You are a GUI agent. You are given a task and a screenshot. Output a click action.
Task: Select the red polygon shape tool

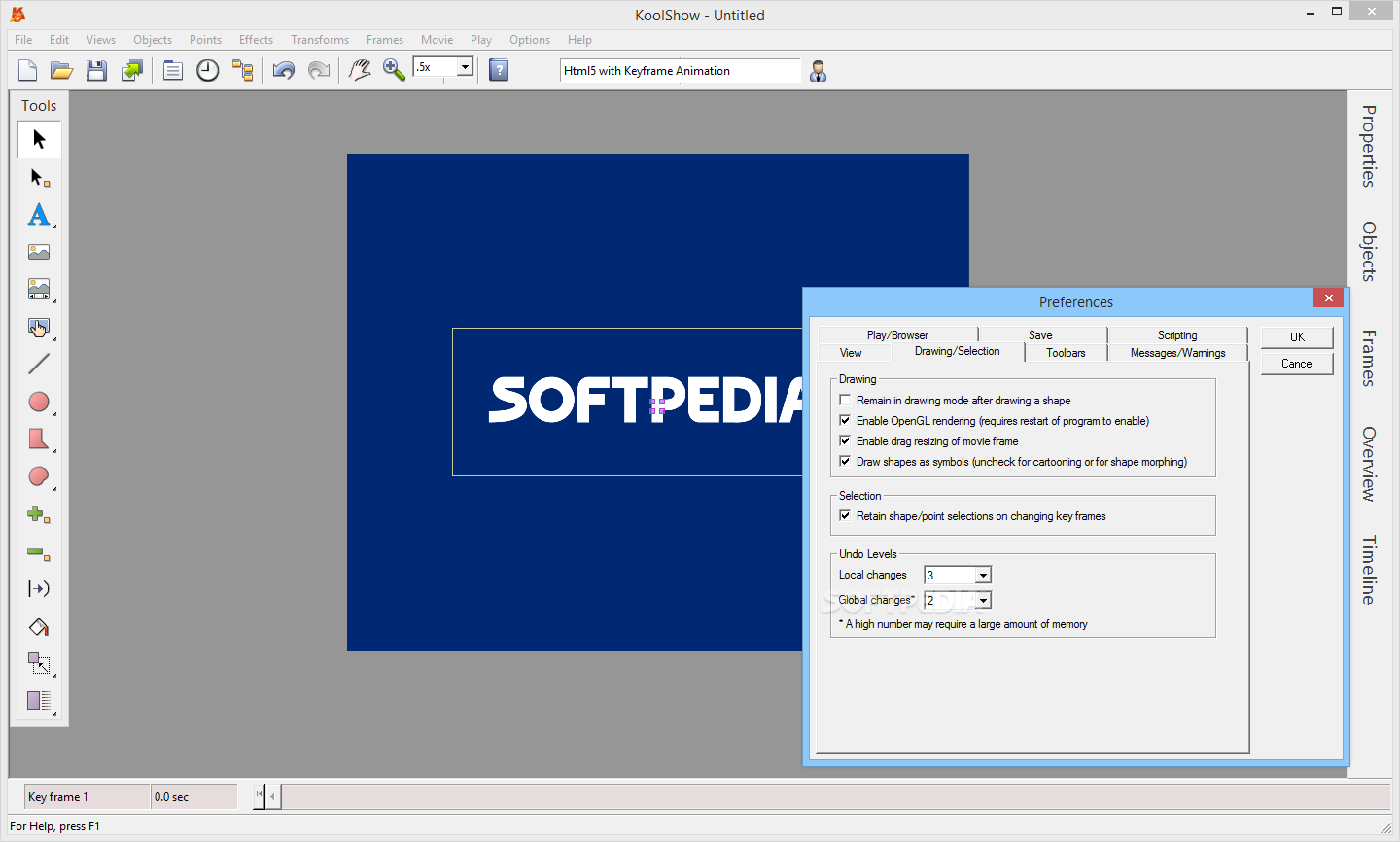(39, 439)
